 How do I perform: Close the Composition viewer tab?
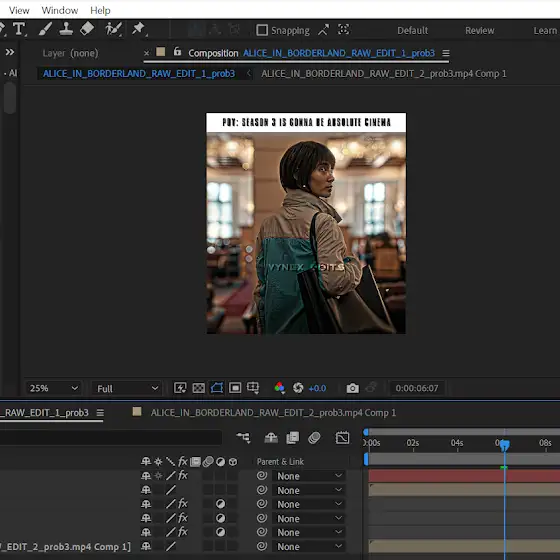click(146, 53)
